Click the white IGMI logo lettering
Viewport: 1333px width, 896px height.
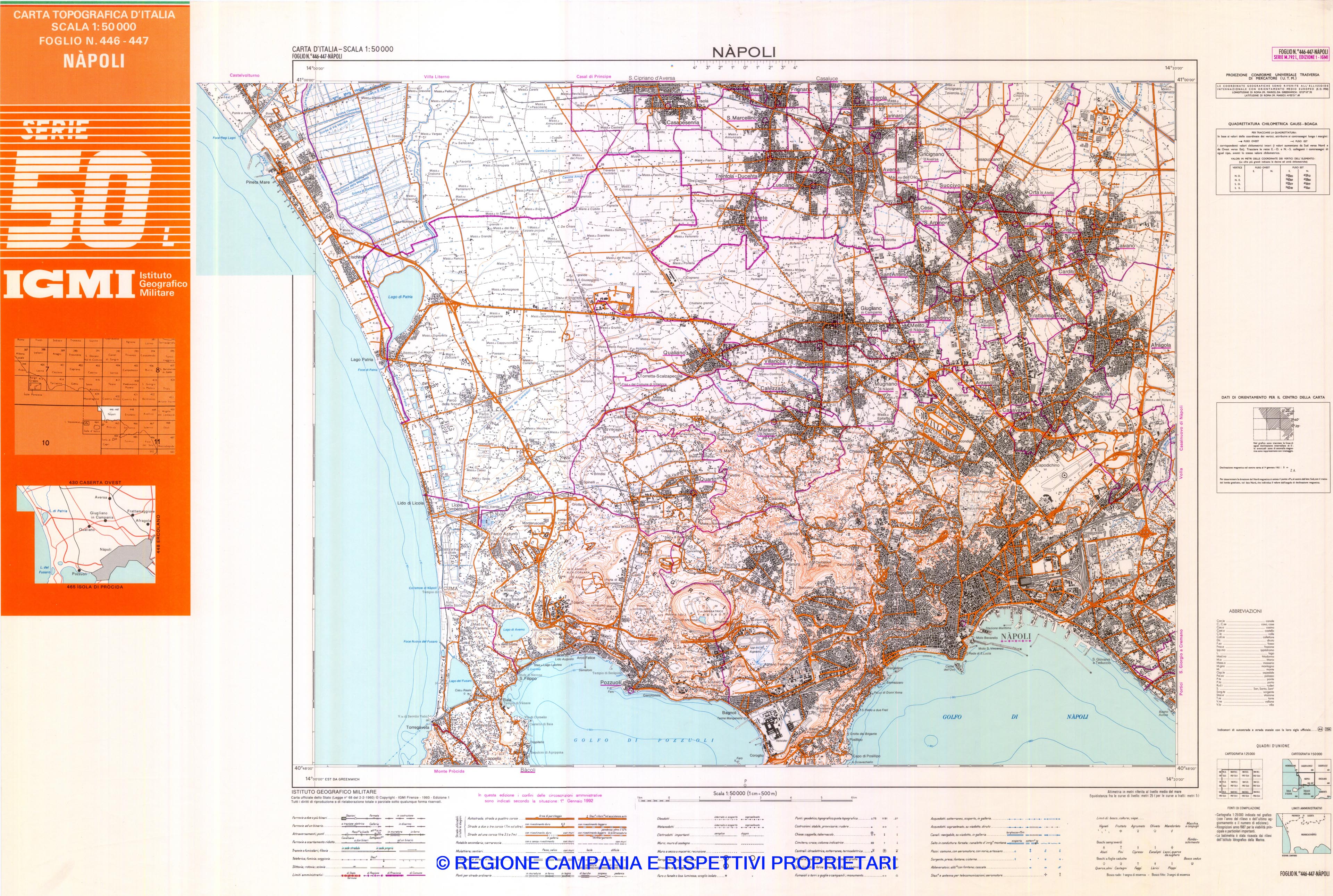69,284
